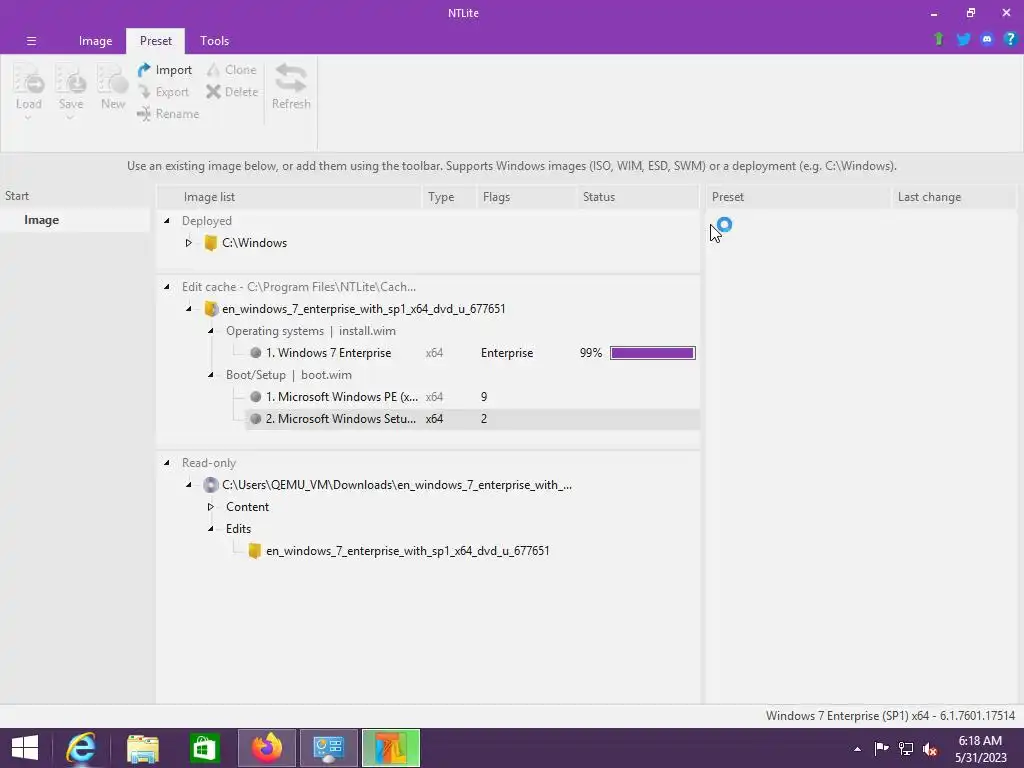
Task: Open Internet Explorer from taskbar
Action: pyautogui.click(x=81, y=748)
